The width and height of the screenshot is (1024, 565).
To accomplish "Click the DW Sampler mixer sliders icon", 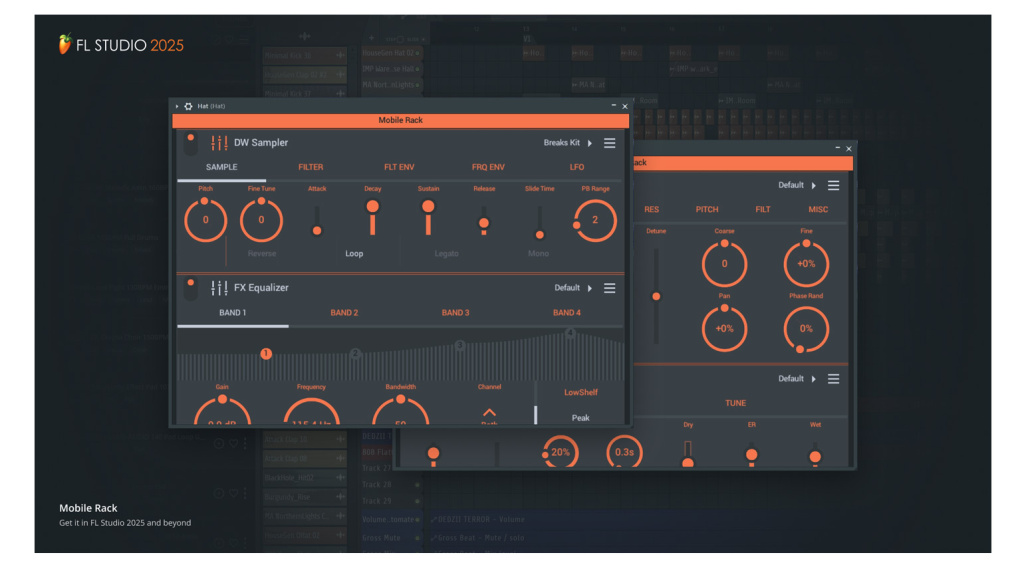I will 219,143.
